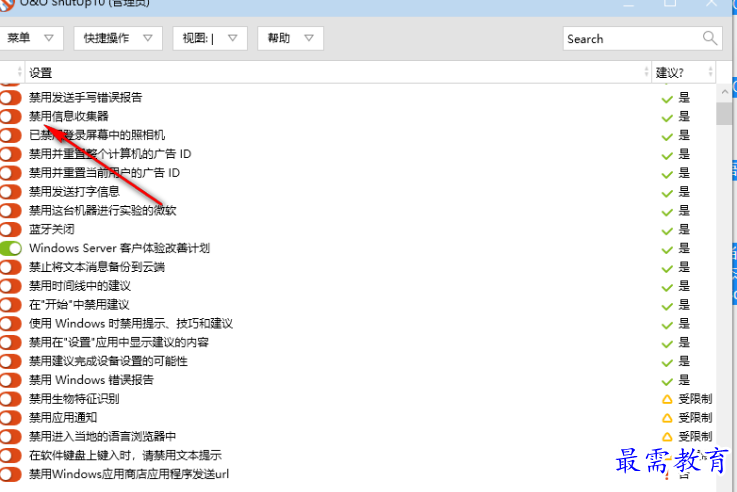Click the vertical scrollbar thumb
The height and width of the screenshot is (492, 737).
[724, 113]
